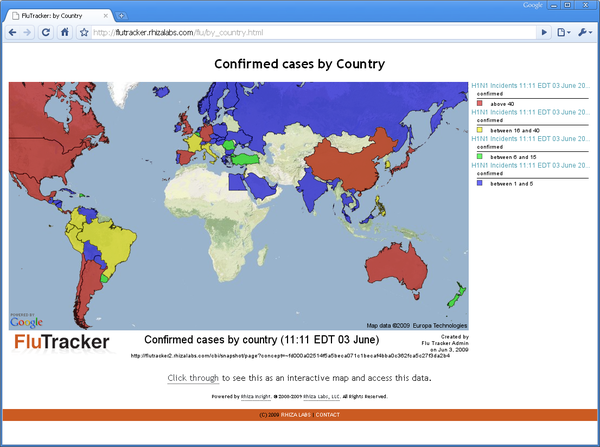This screenshot has height=447, width=600.
Task: Click the address bar URL field
Action: pos(313,33)
